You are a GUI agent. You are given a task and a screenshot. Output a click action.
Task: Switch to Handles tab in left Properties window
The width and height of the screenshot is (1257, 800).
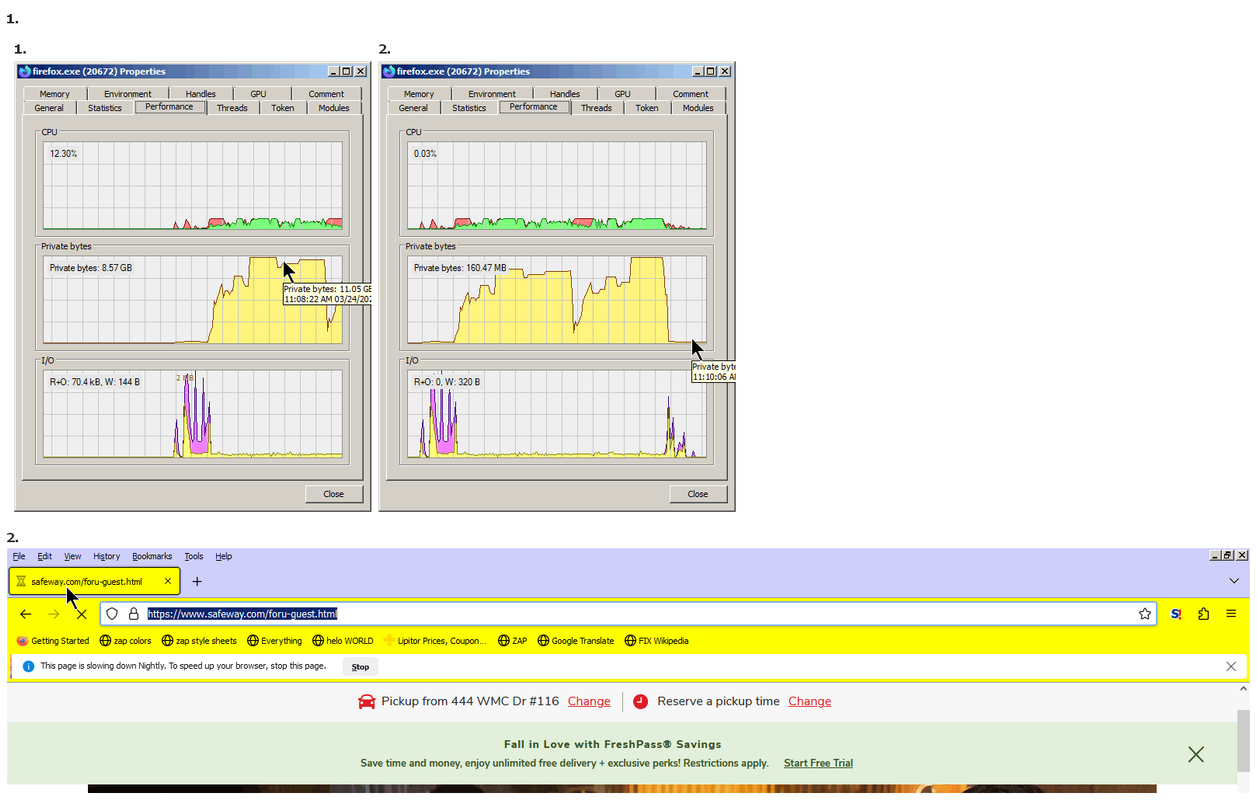(200, 94)
